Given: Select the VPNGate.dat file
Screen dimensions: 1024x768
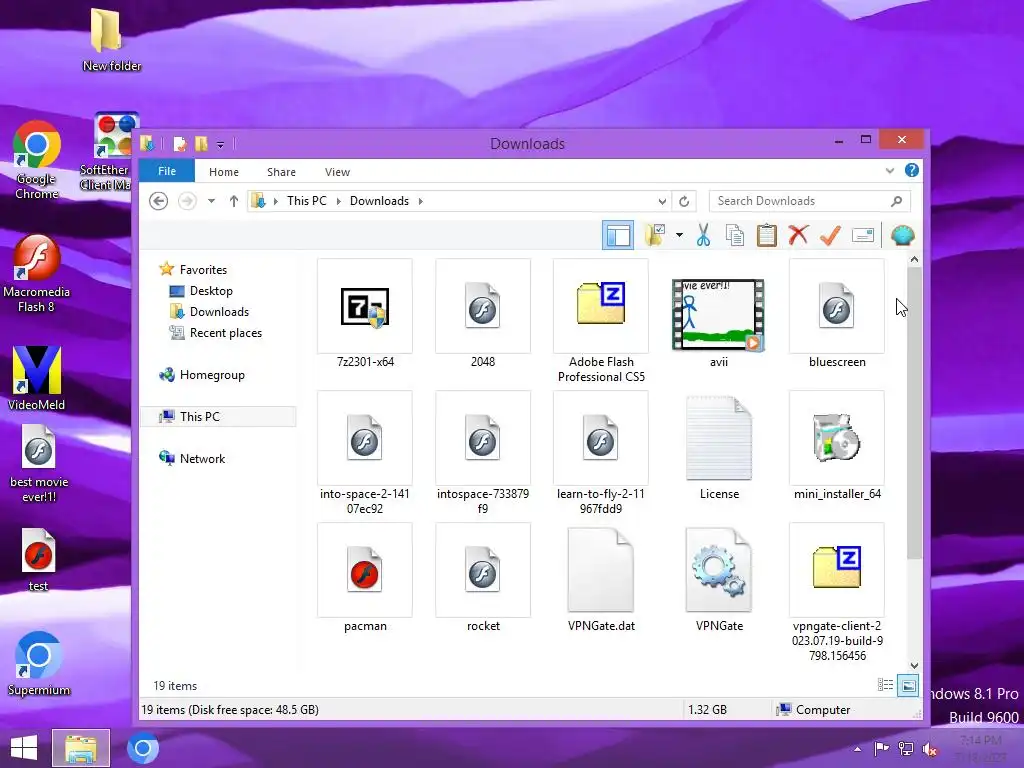Looking at the screenshot, I should pos(601,578).
